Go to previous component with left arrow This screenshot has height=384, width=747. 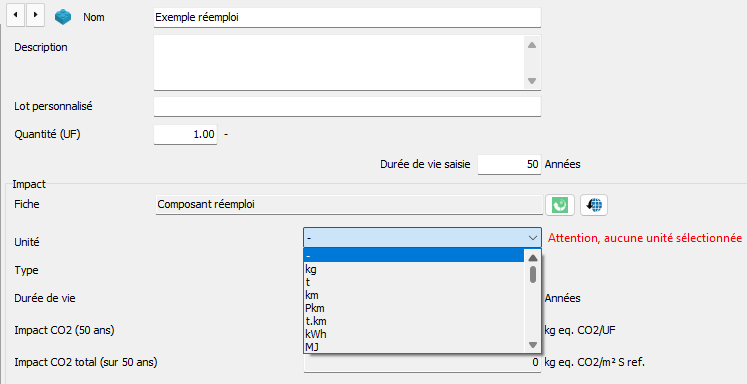point(16,15)
